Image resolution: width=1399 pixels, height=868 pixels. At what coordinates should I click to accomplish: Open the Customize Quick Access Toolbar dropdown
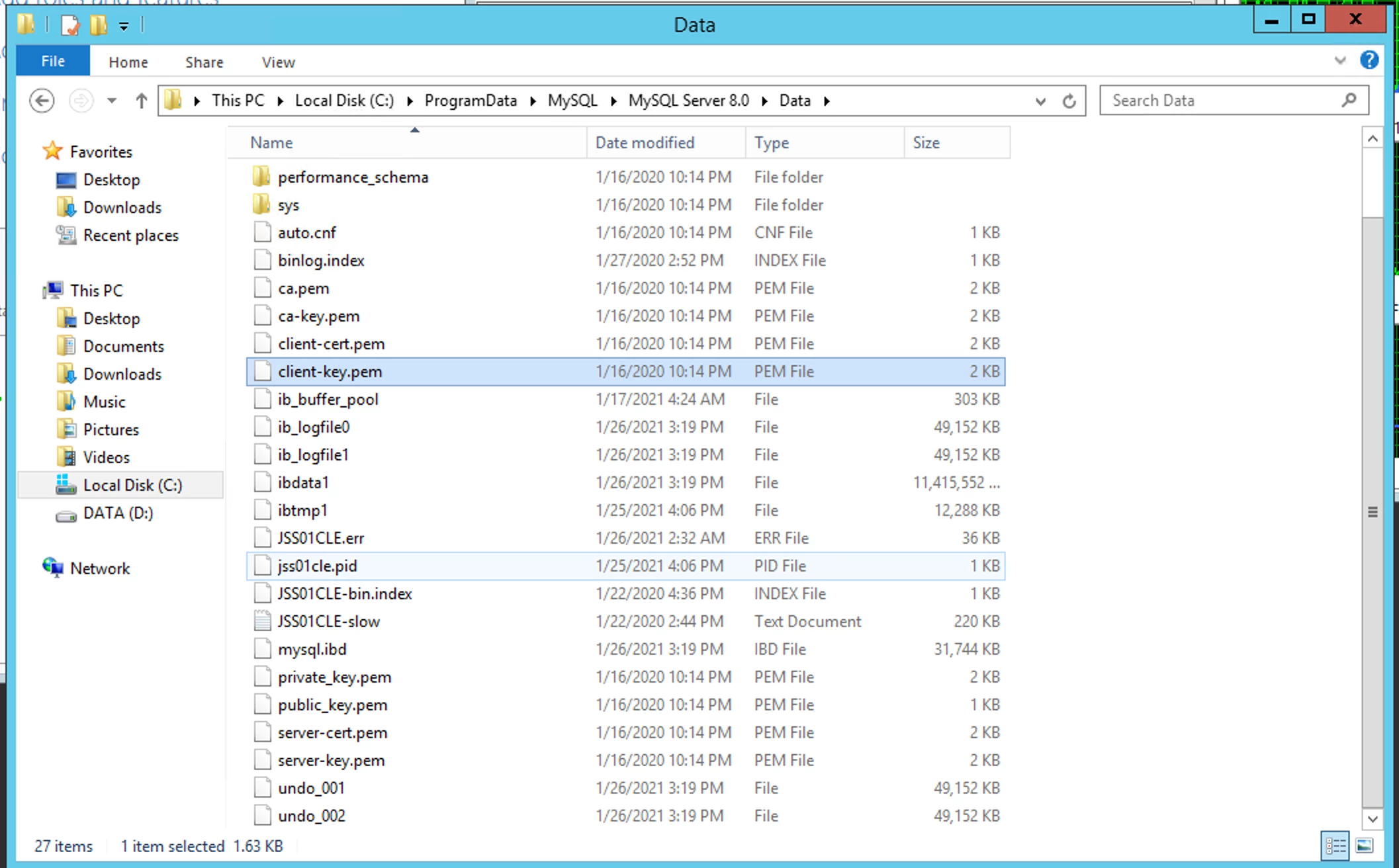124,26
